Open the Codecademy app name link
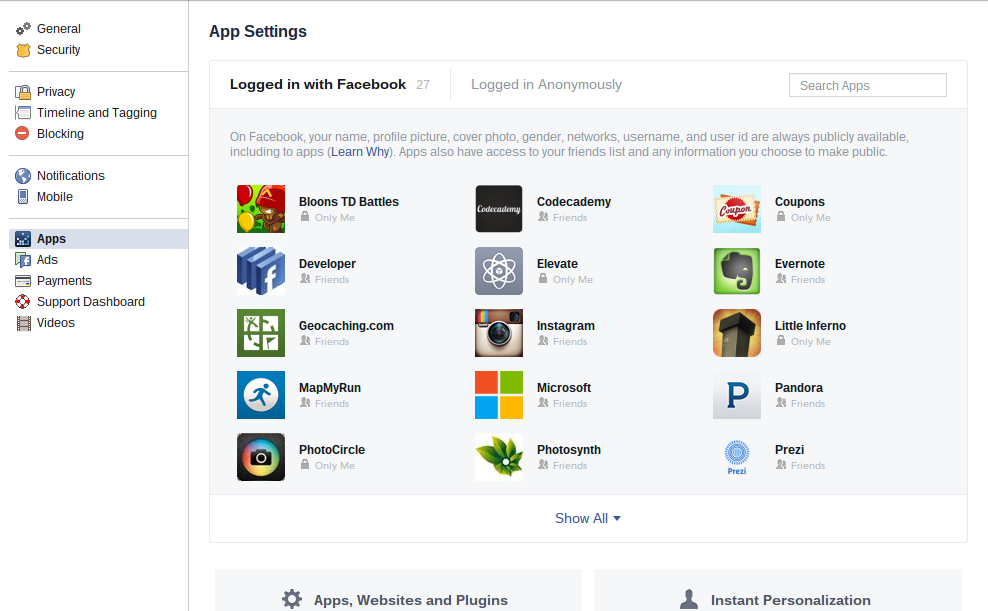Viewport: 988px width, 611px height. pos(574,202)
